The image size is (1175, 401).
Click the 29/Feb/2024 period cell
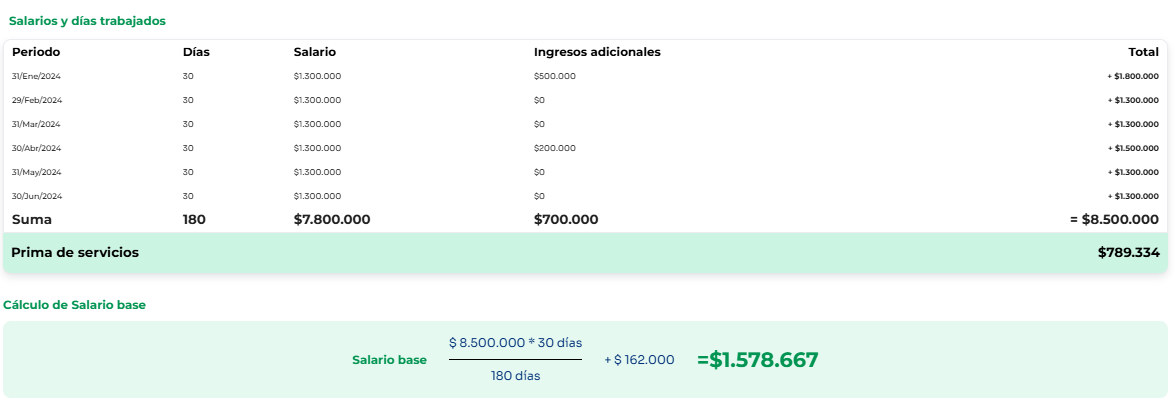click(37, 100)
